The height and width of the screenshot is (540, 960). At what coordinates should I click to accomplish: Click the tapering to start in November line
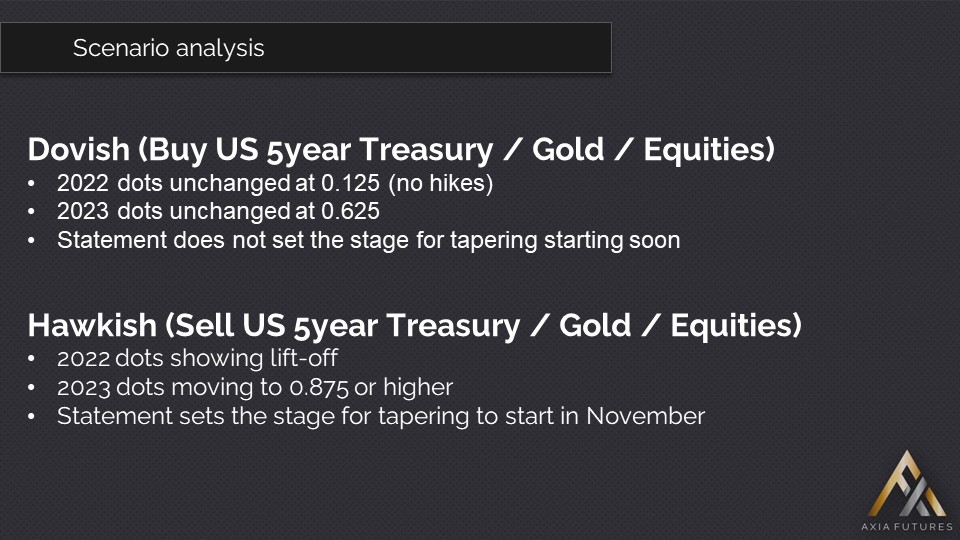tap(380, 416)
